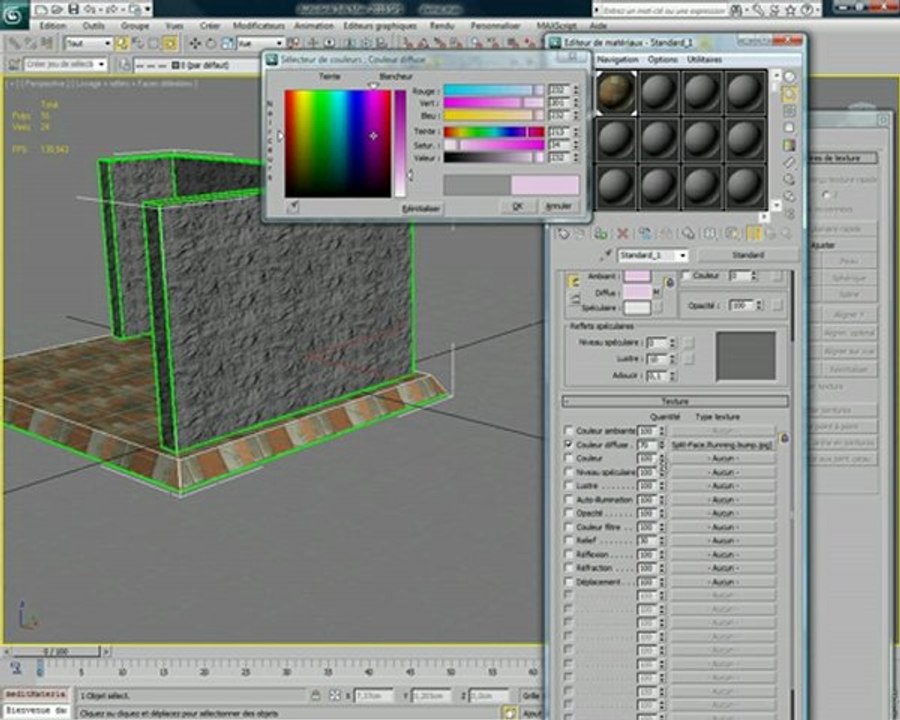Click Assign Material to Selection icon
Viewport: 900px width, 720px height.
600,234
